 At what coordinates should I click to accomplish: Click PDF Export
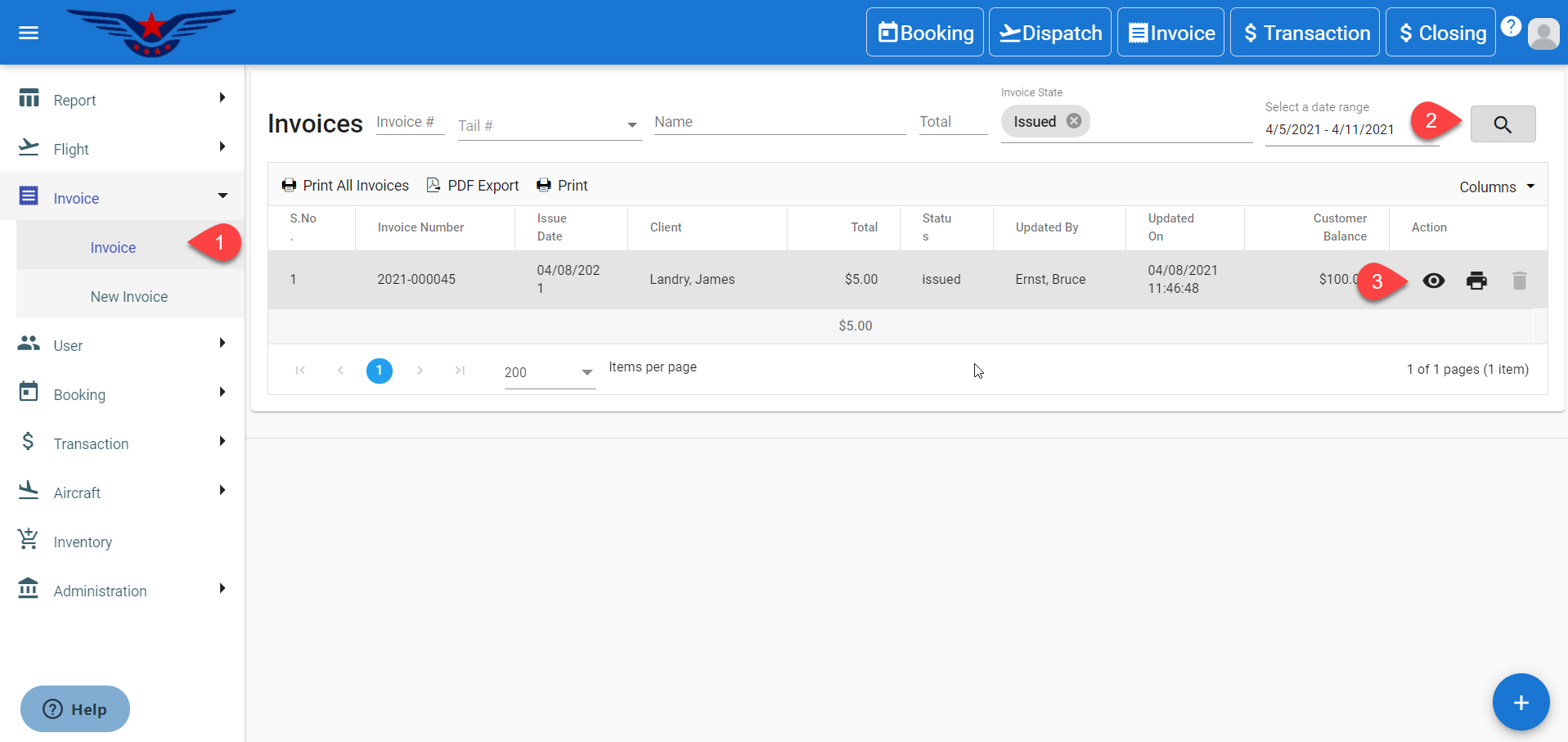point(473,186)
